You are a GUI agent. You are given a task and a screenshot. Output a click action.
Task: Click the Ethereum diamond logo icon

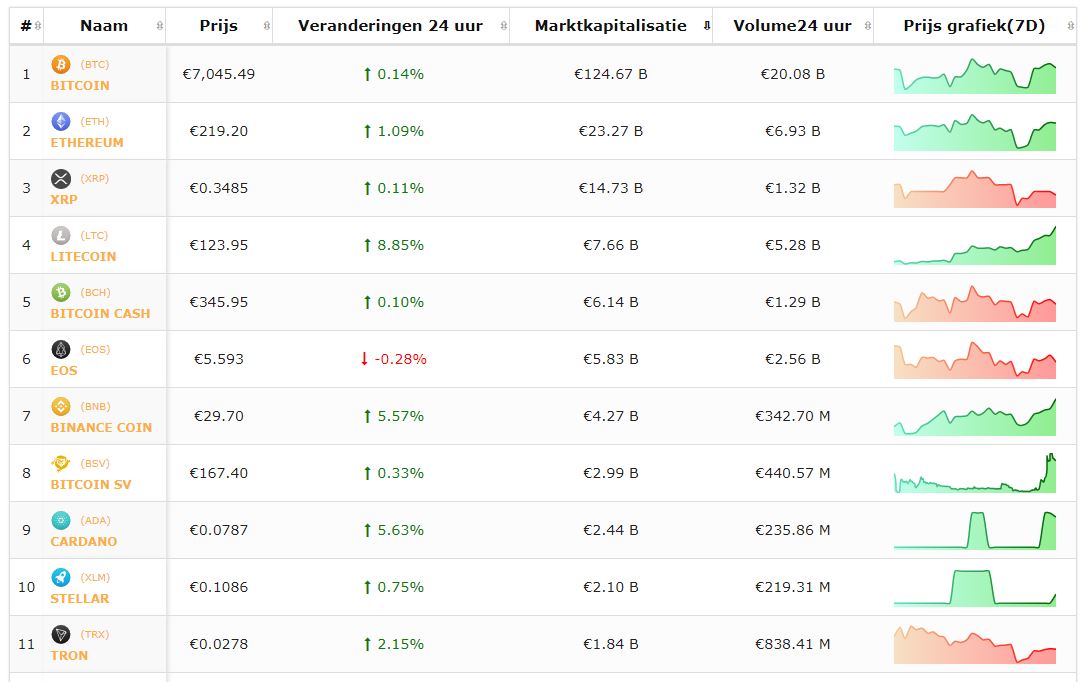pyautogui.click(x=61, y=122)
